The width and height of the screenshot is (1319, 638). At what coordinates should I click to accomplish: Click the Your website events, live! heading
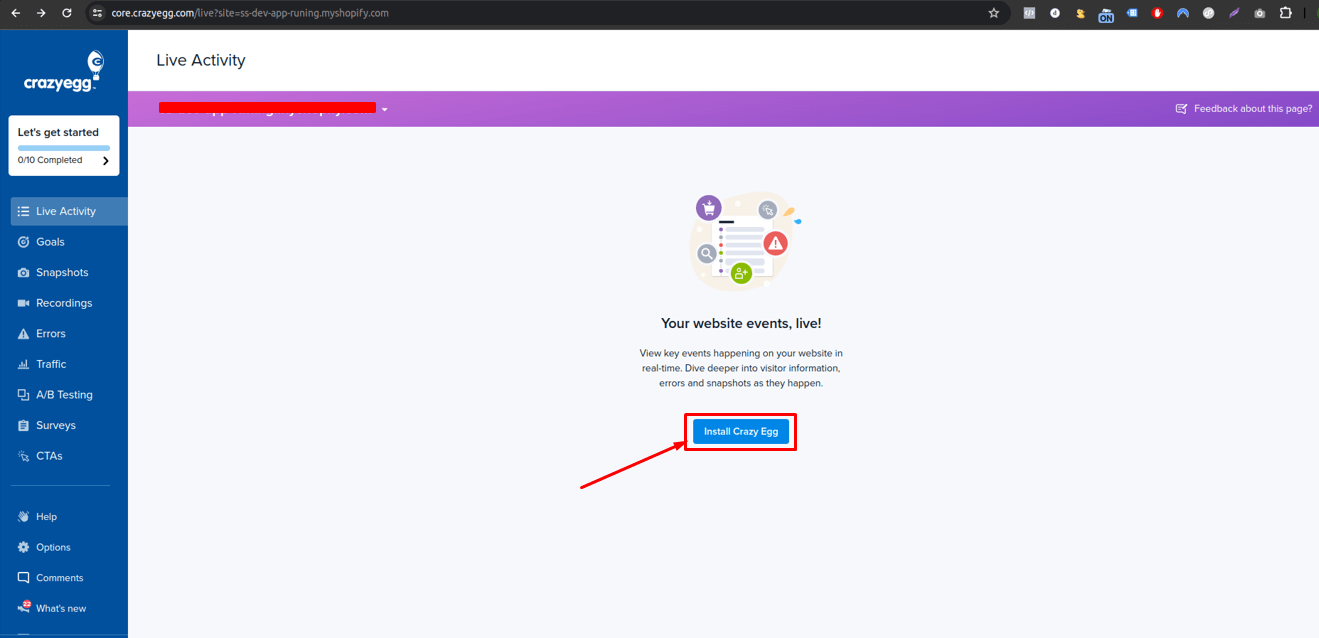pos(741,324)
